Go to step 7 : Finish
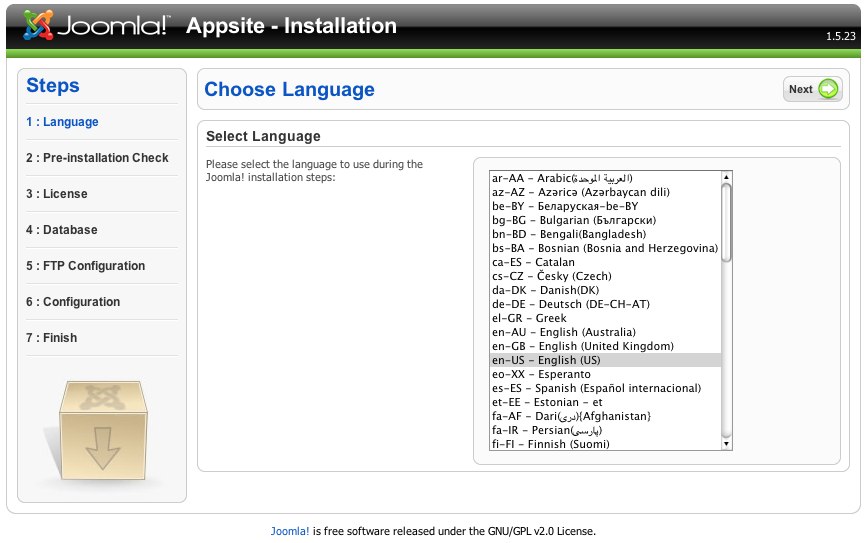Screen dimensions: 866x543 click(x=51, y=338)
